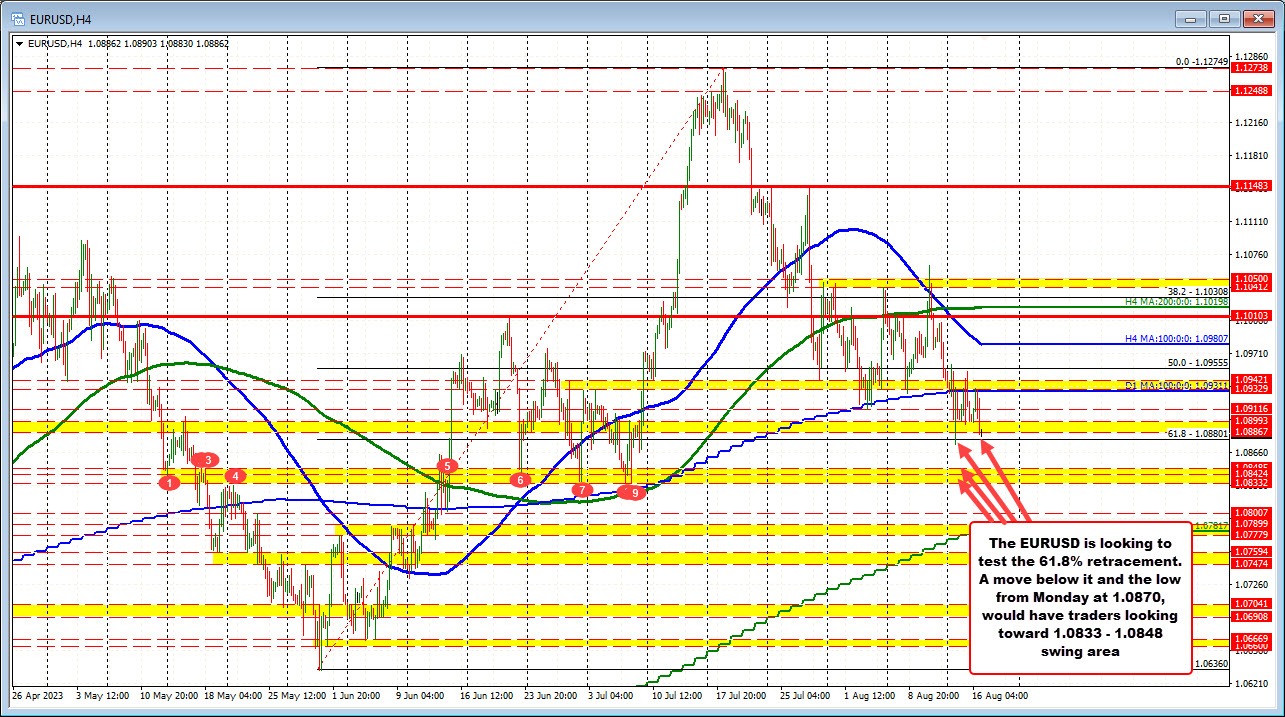Click numbered marker 9 on the chart
The height and width of the screenshot is (717, 1285).
(631, 492)
